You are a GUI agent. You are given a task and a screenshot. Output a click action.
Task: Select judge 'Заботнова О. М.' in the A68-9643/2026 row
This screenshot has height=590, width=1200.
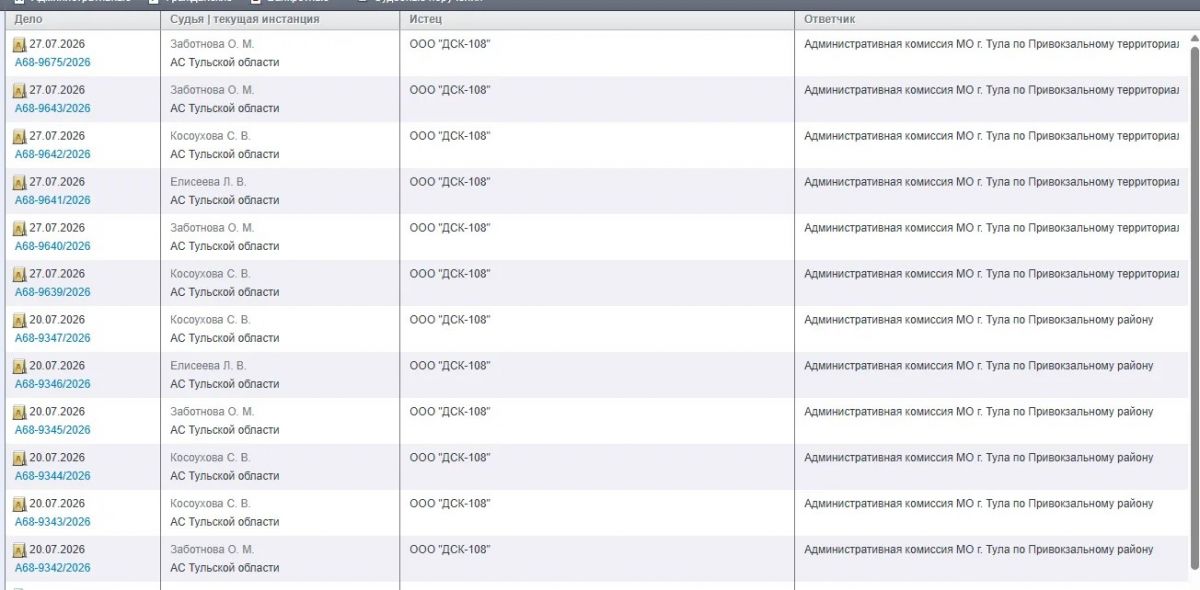tap(212, 90)
